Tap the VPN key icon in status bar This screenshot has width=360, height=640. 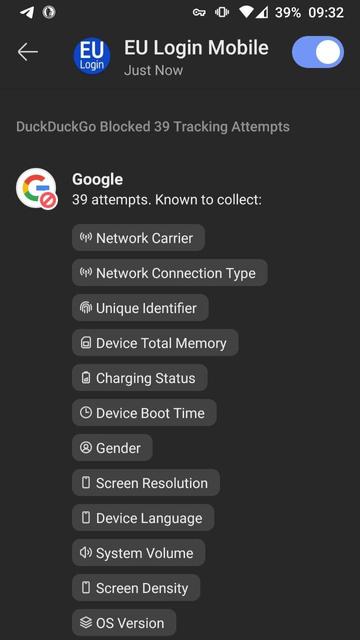200,13
